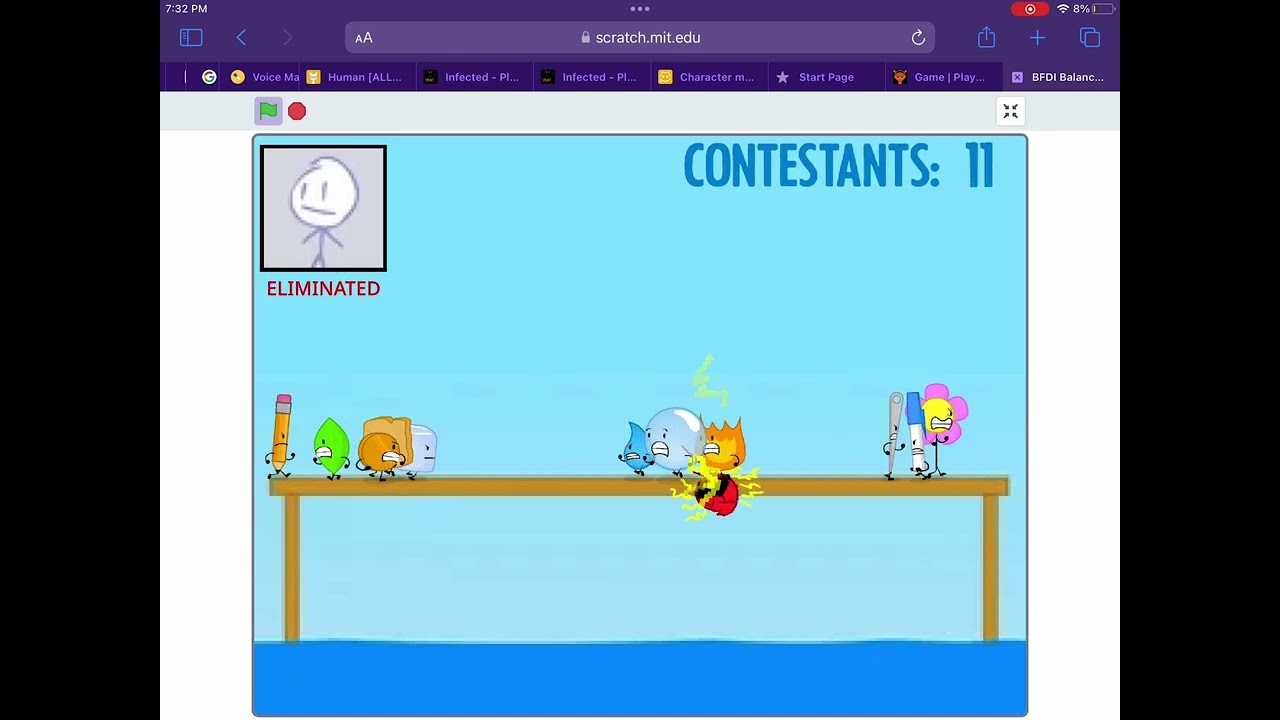Stop the project with the red stop button
The image size is (1280, 720).
tap(297, 111)
